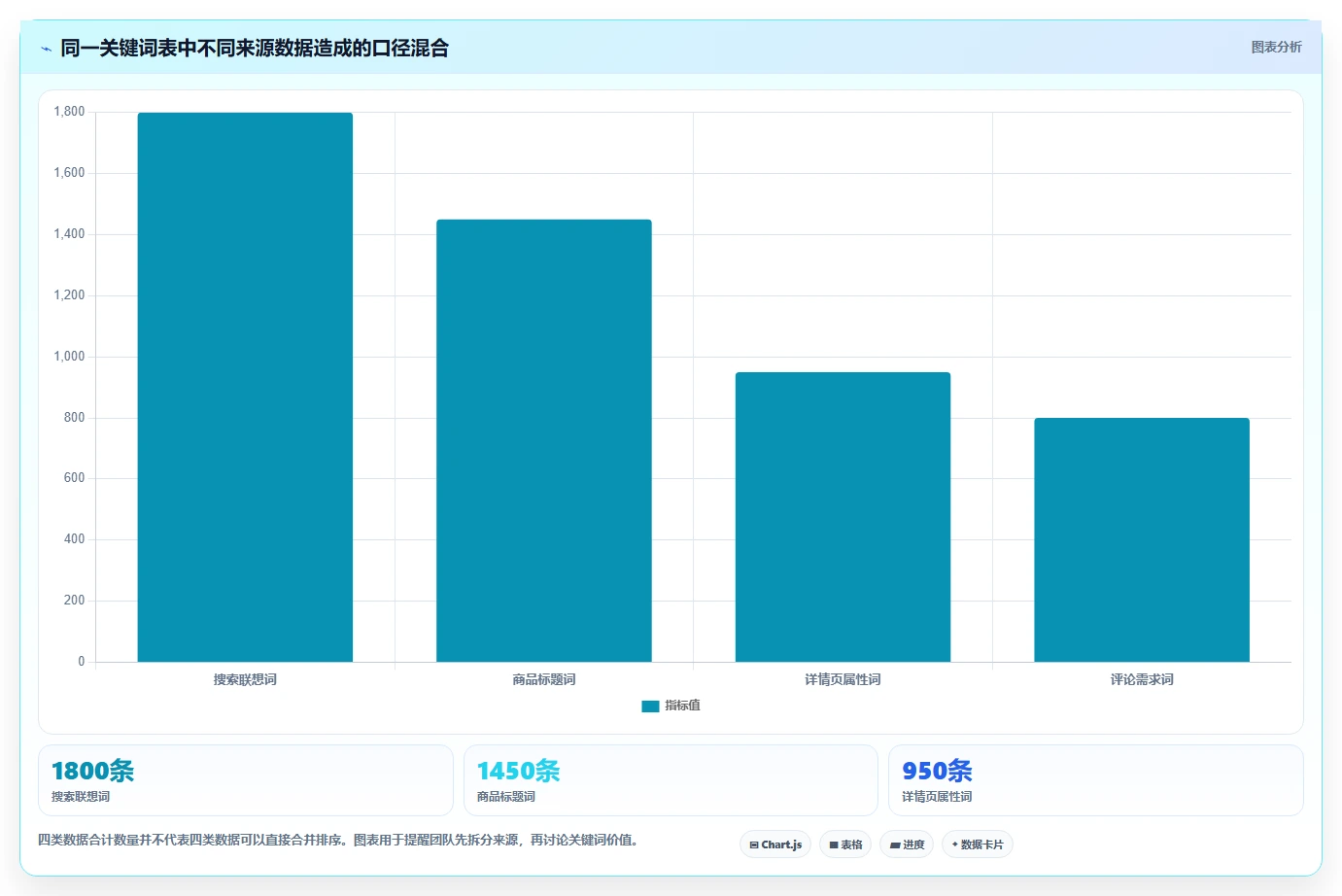Click the 商品标题词 x-axis label
The height and width of the screenshot is (896, 1342).
(x=544, y=679)
